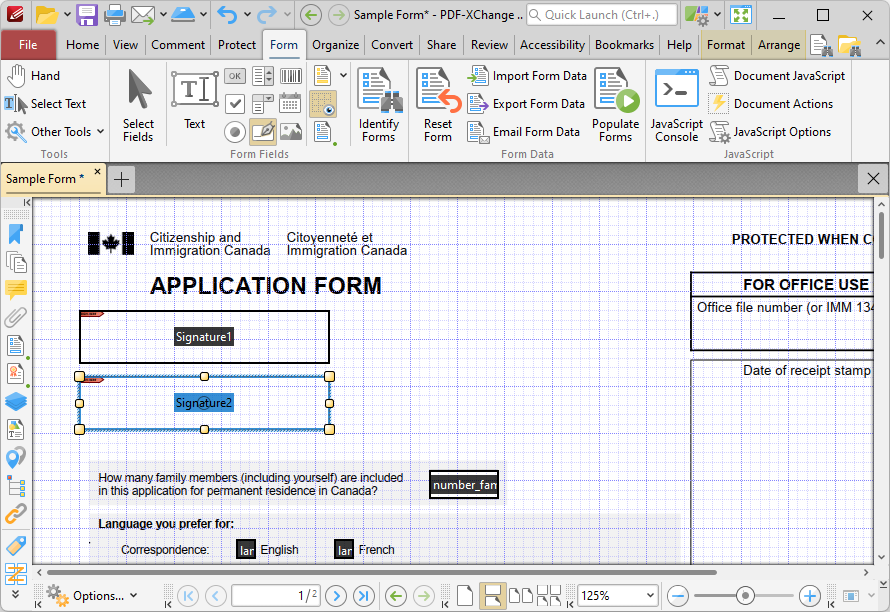Open the Comments pane
Viewport: 890px width, 612px height.
pos(16,290)
